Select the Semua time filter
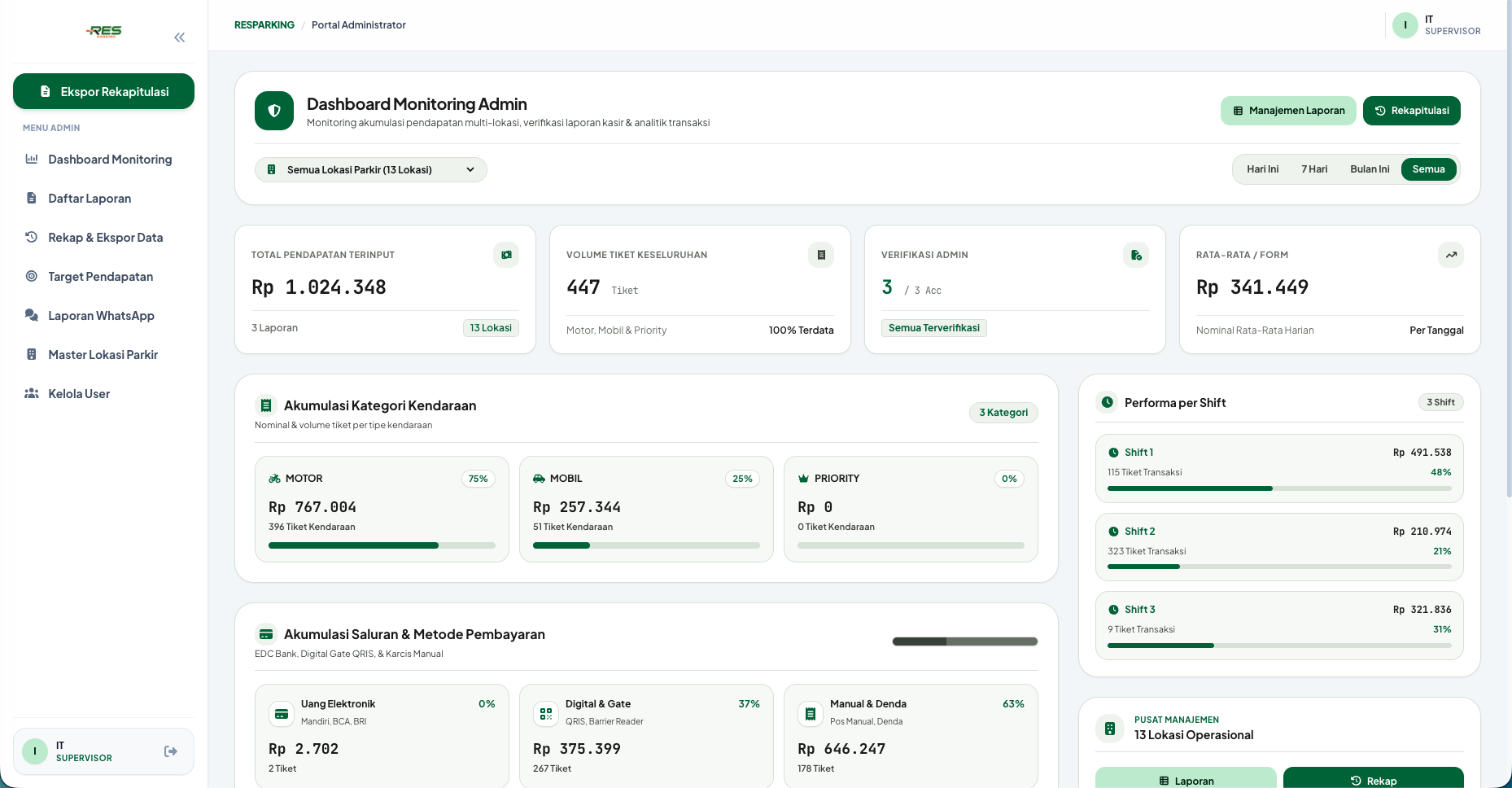1512x788 pixels. 1429,169
